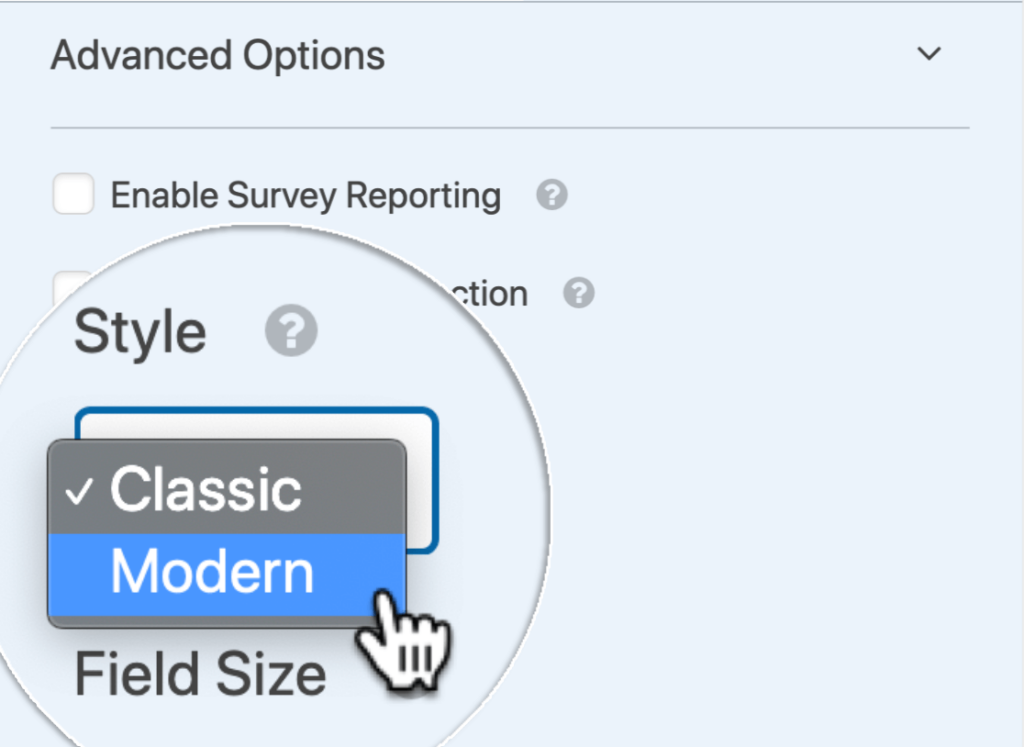This screenshot has height=747, width=1024.
Task: Select the checkmark beside the Classic option
Action: tap(82, 491)
